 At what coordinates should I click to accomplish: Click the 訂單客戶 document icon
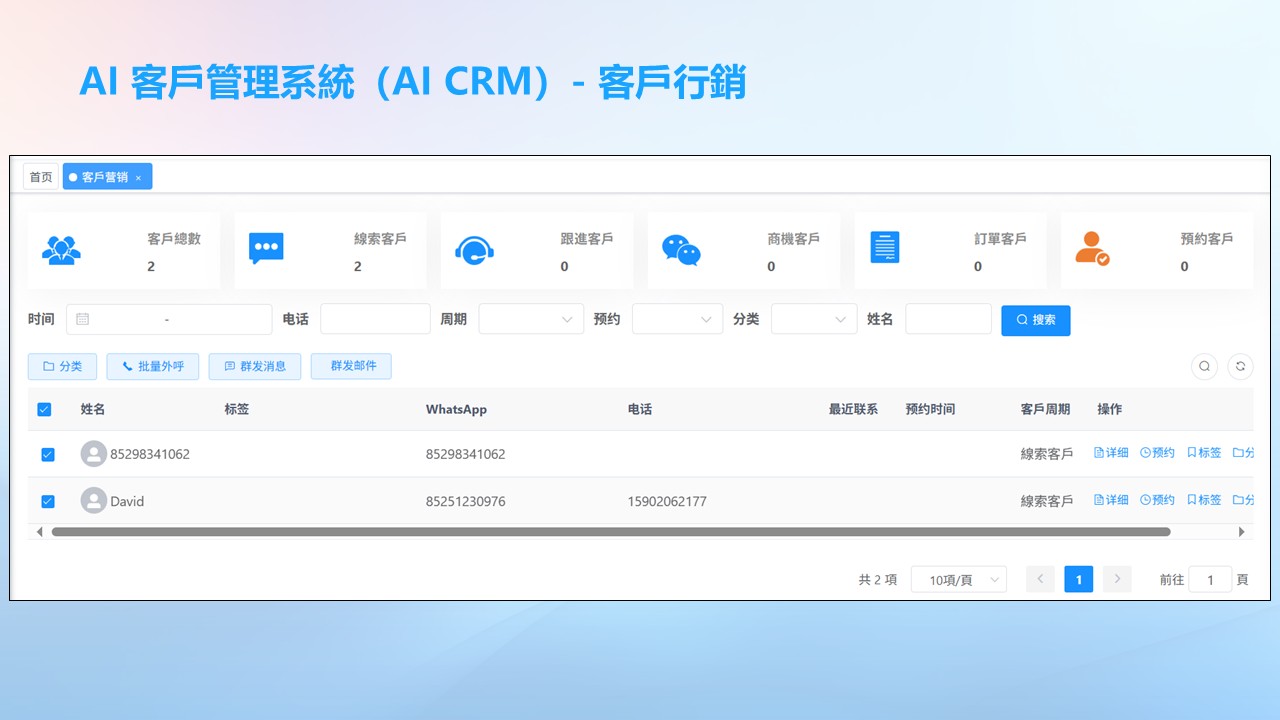885,247
